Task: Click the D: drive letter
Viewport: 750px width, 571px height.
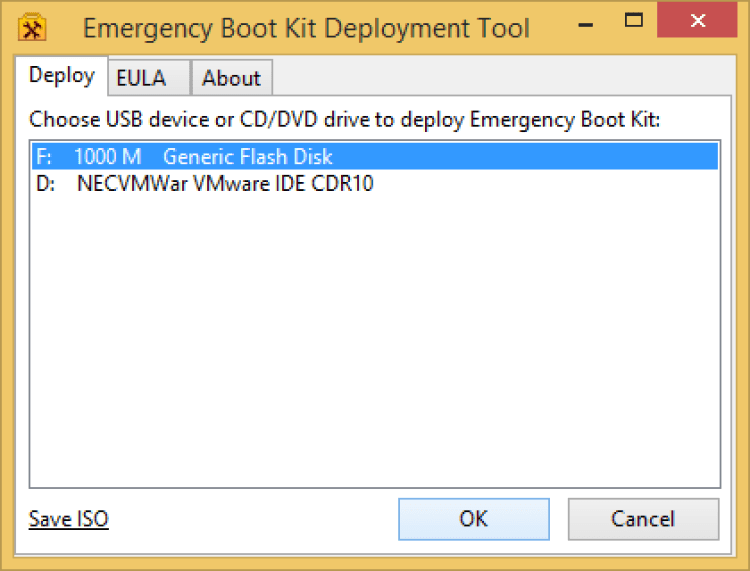Action: pyautogui.click(x=45, y=184)
